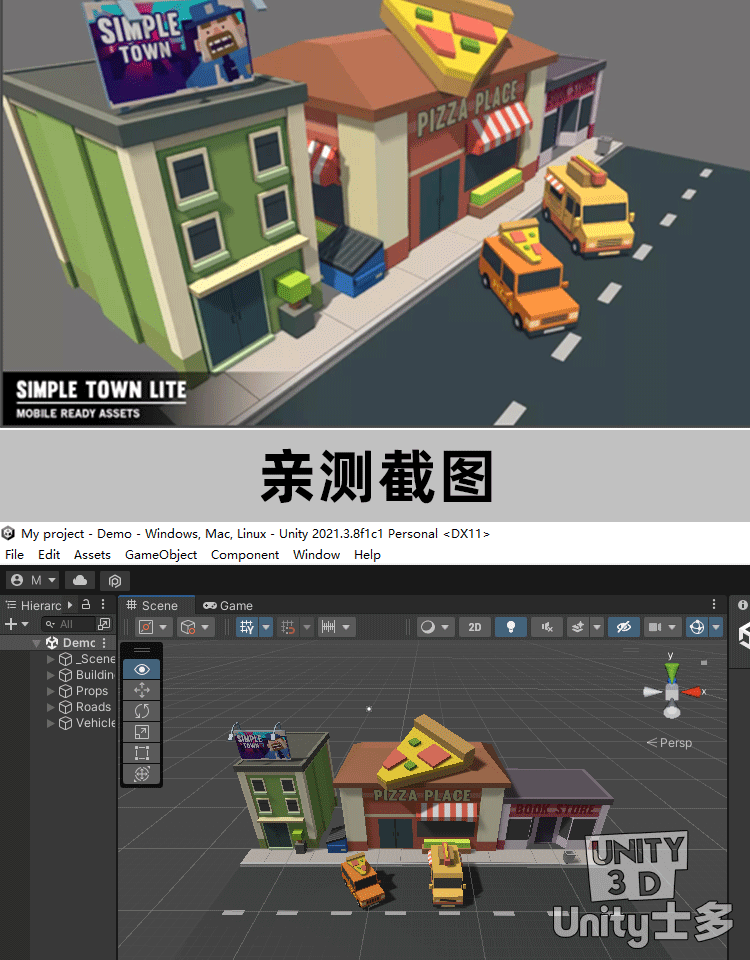Select the Transform tool
Screen dimensions: 750x960
click(141, 774)
